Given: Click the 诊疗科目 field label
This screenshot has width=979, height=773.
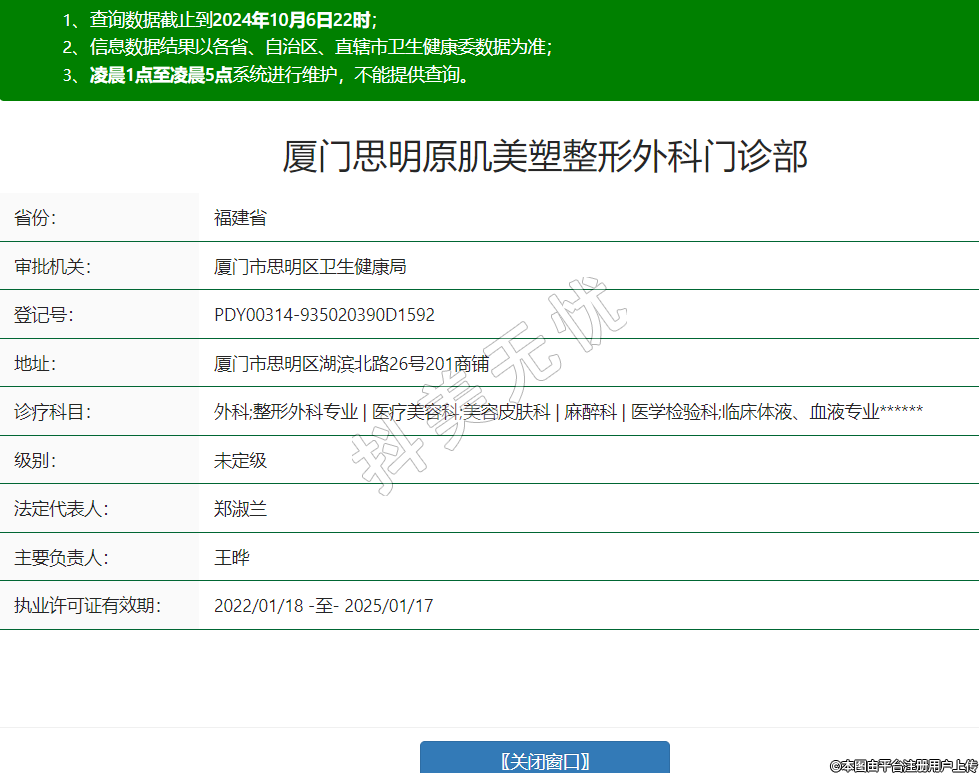Looking at the screenshot, I should (x=52, y=412).
